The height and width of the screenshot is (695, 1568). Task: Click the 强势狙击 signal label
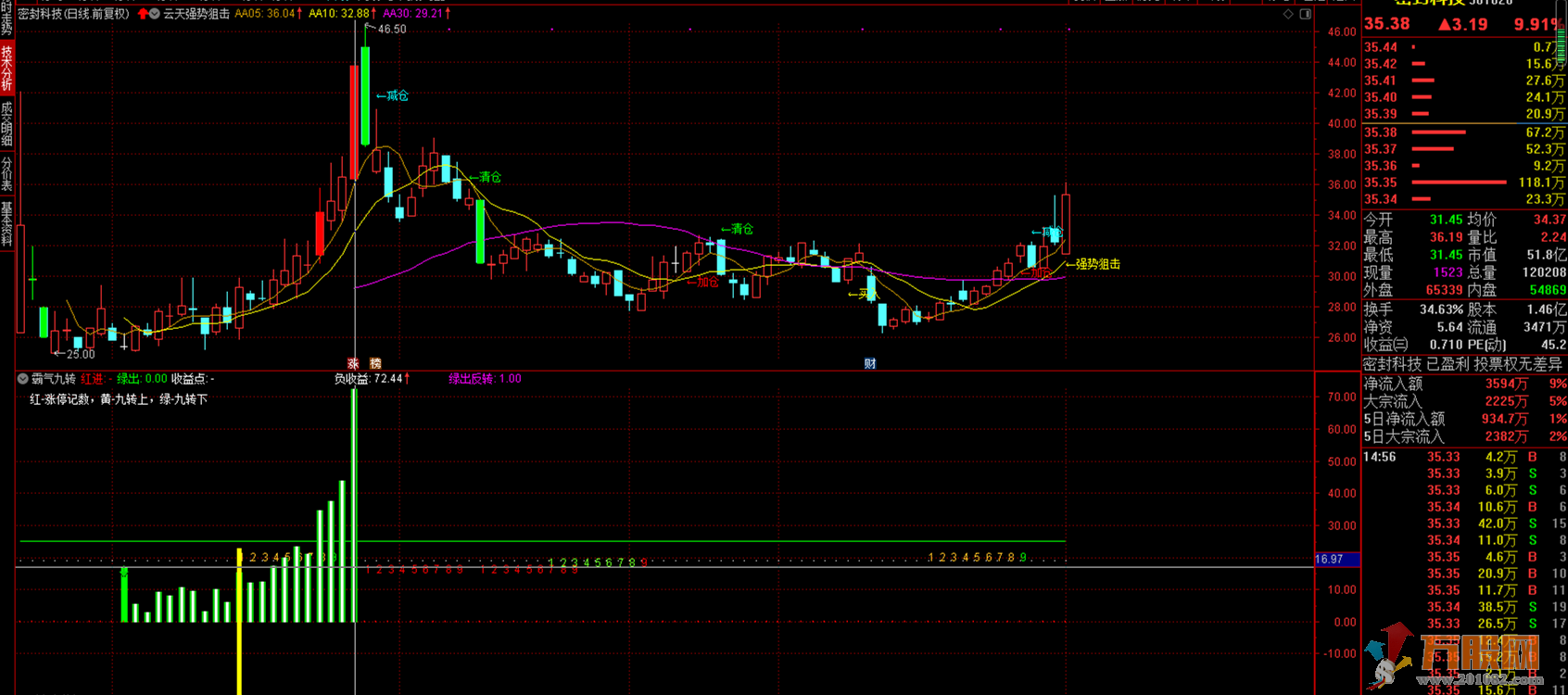pyautogui.click(x=1094, y=264)
